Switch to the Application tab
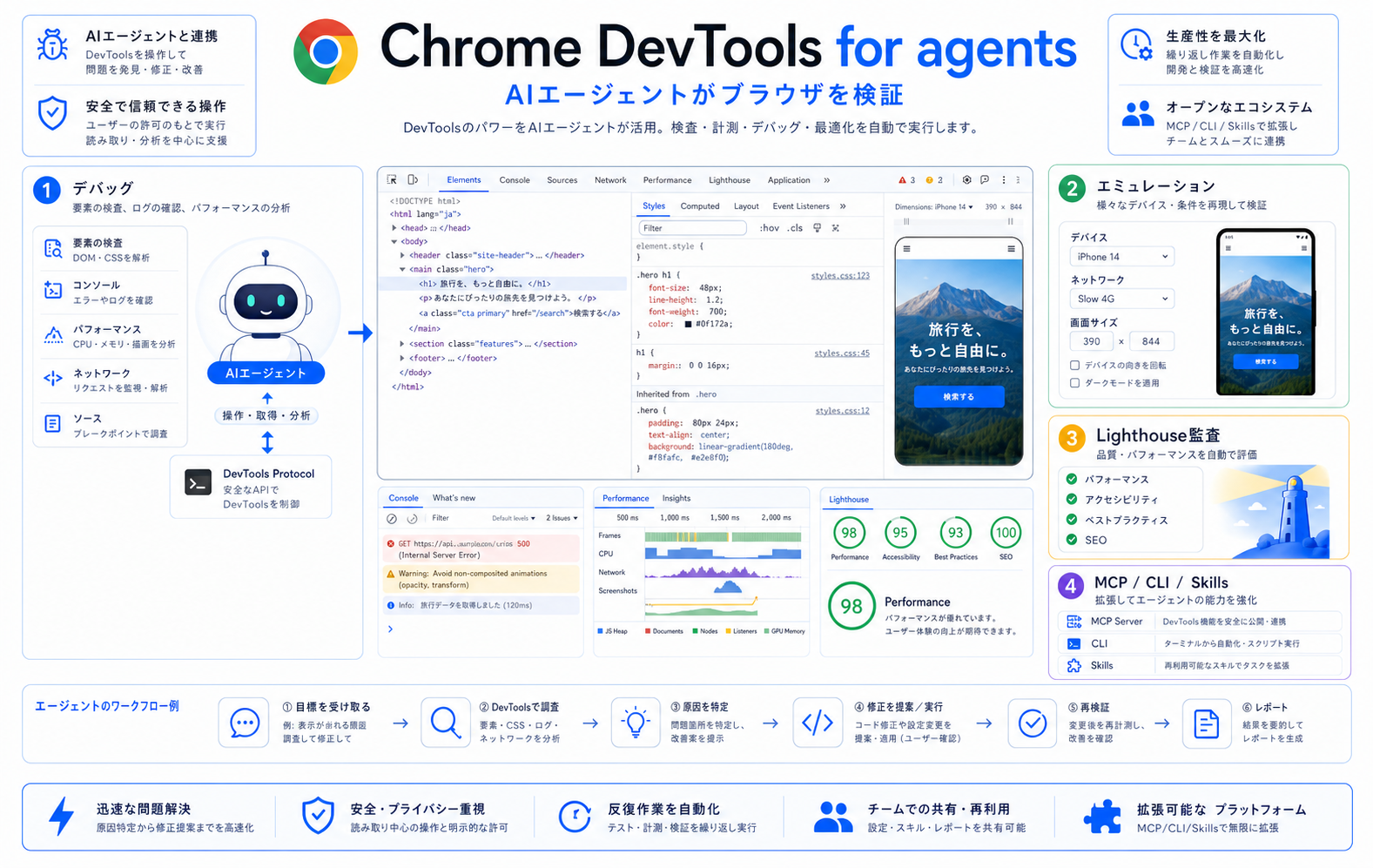 (789, 180)
